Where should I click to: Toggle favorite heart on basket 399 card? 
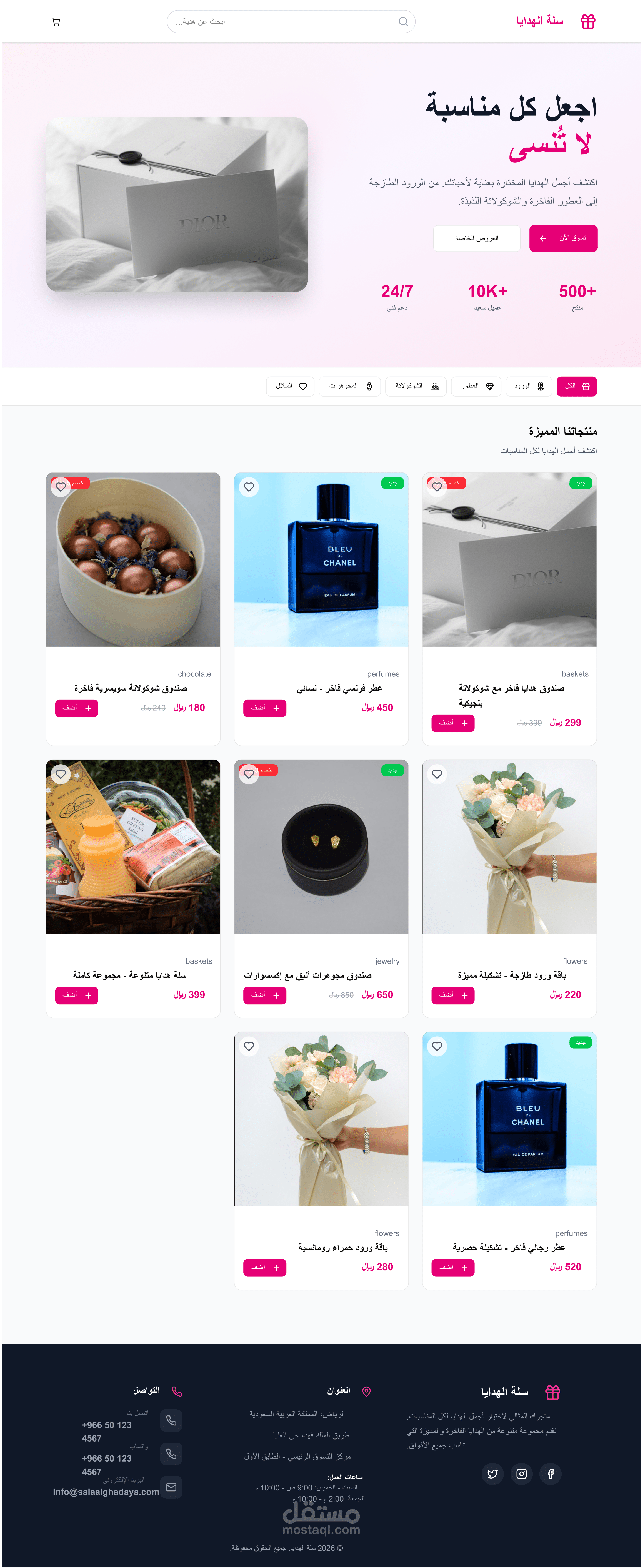click(61, 774)
